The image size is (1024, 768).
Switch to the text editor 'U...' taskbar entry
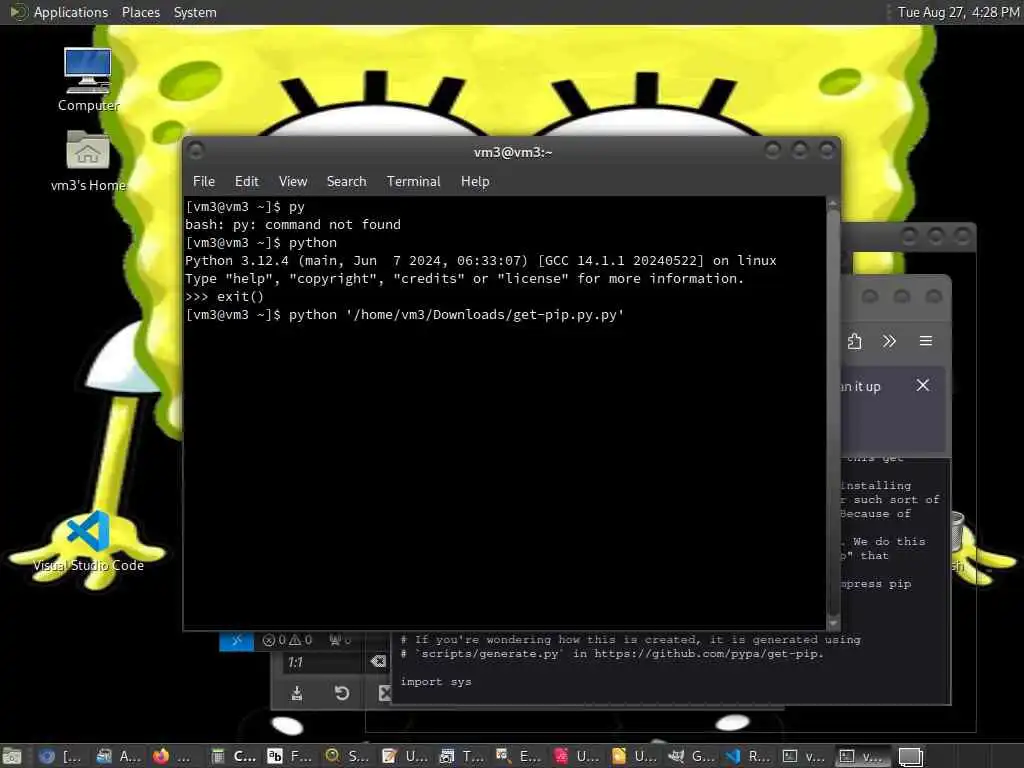[406, 756]
